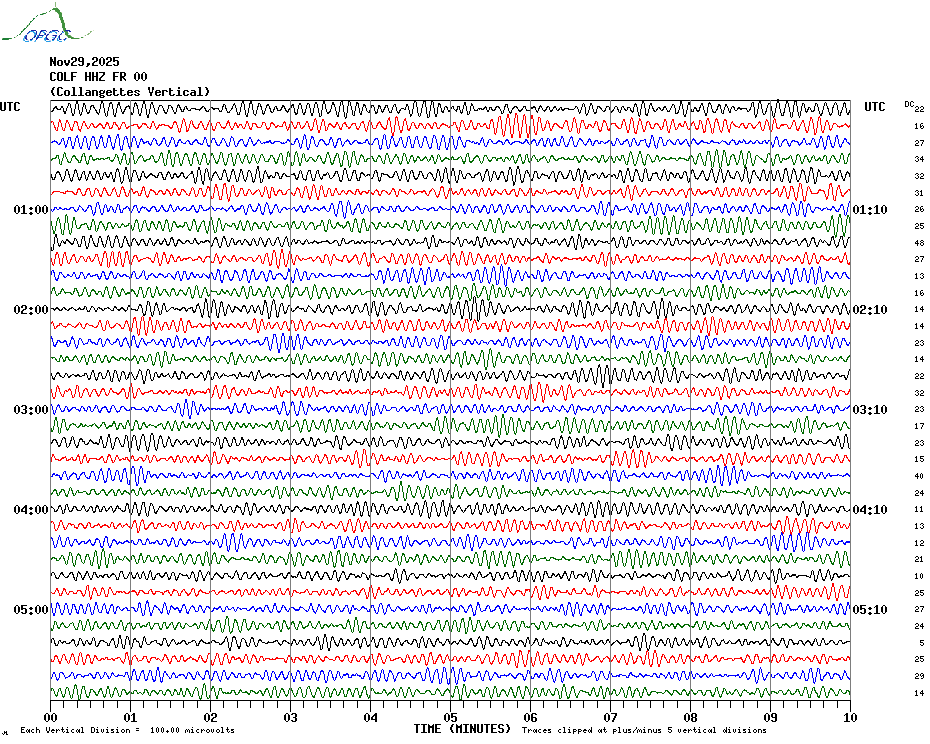
Task: Click the Traces clipped footnote text
Action: [x=644, y=730]
